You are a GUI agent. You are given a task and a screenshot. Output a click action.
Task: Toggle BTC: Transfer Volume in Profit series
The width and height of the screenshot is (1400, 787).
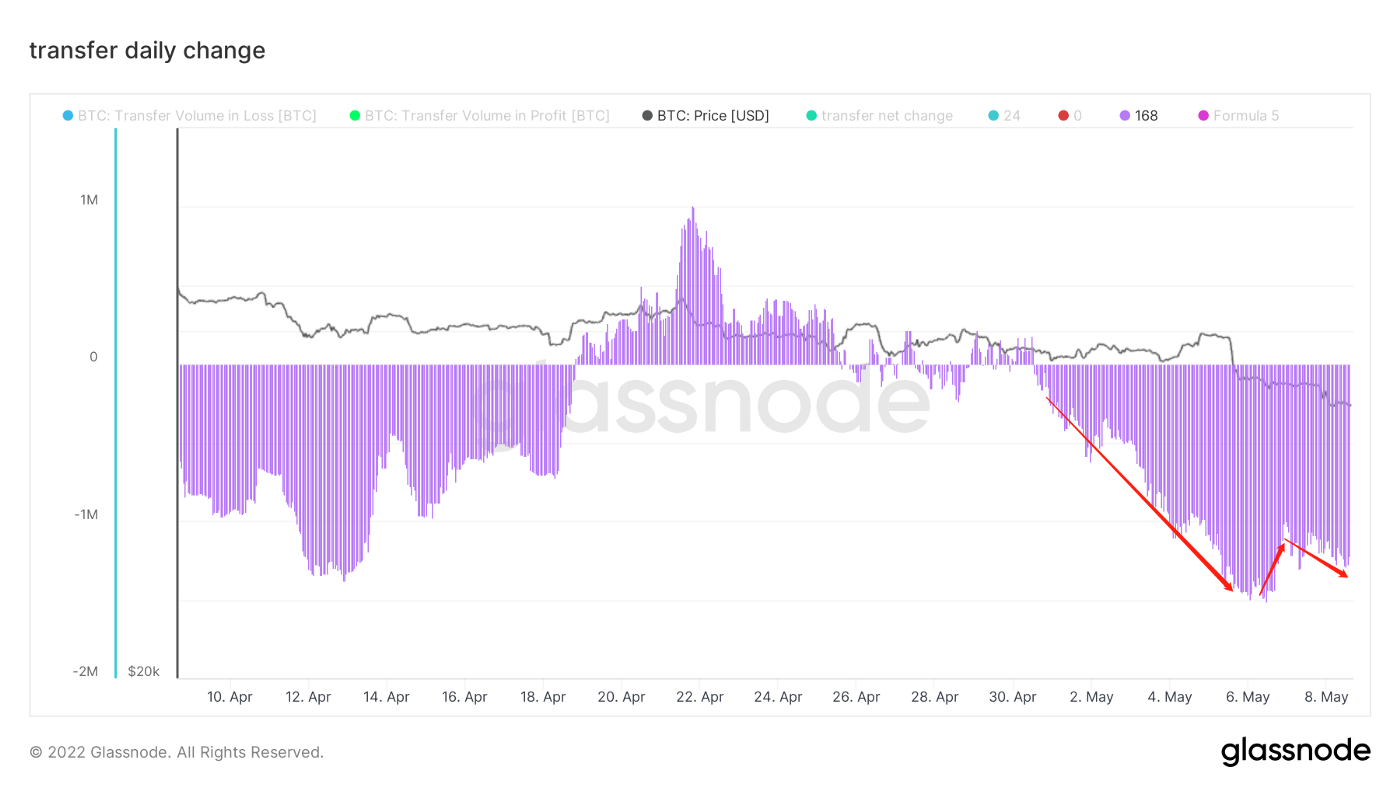tap(486, 116)
